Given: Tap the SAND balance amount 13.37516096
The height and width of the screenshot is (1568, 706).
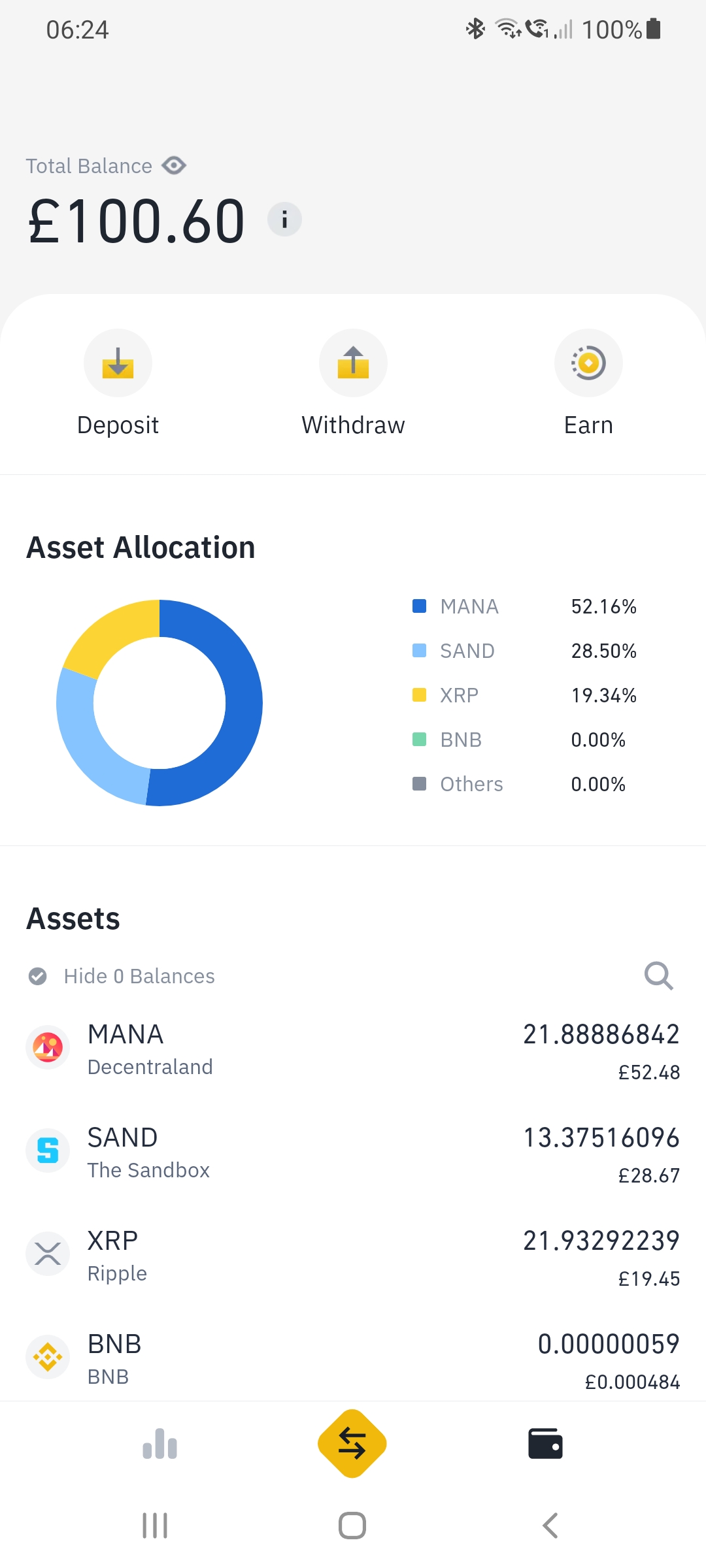Looking at the screenshot, I should pyautogui.click(x=601, y=1137).
